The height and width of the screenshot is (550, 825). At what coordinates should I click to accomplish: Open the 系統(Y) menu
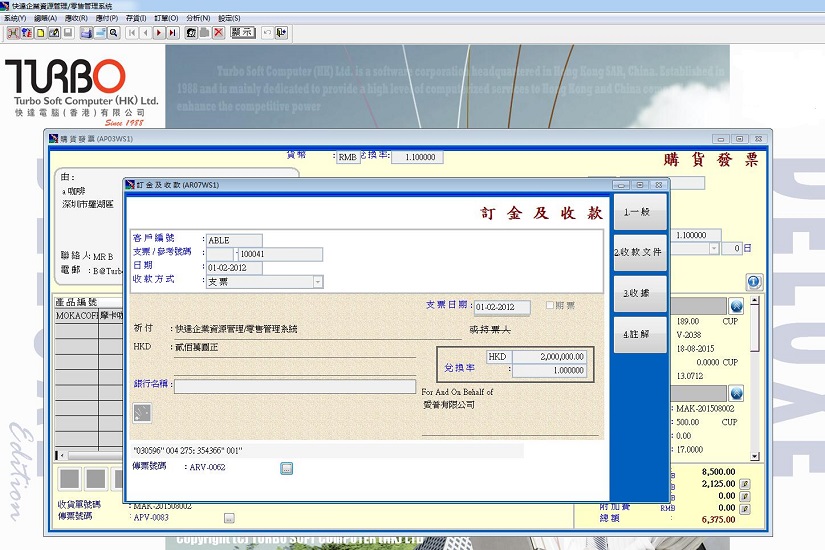tap(15, 18)
